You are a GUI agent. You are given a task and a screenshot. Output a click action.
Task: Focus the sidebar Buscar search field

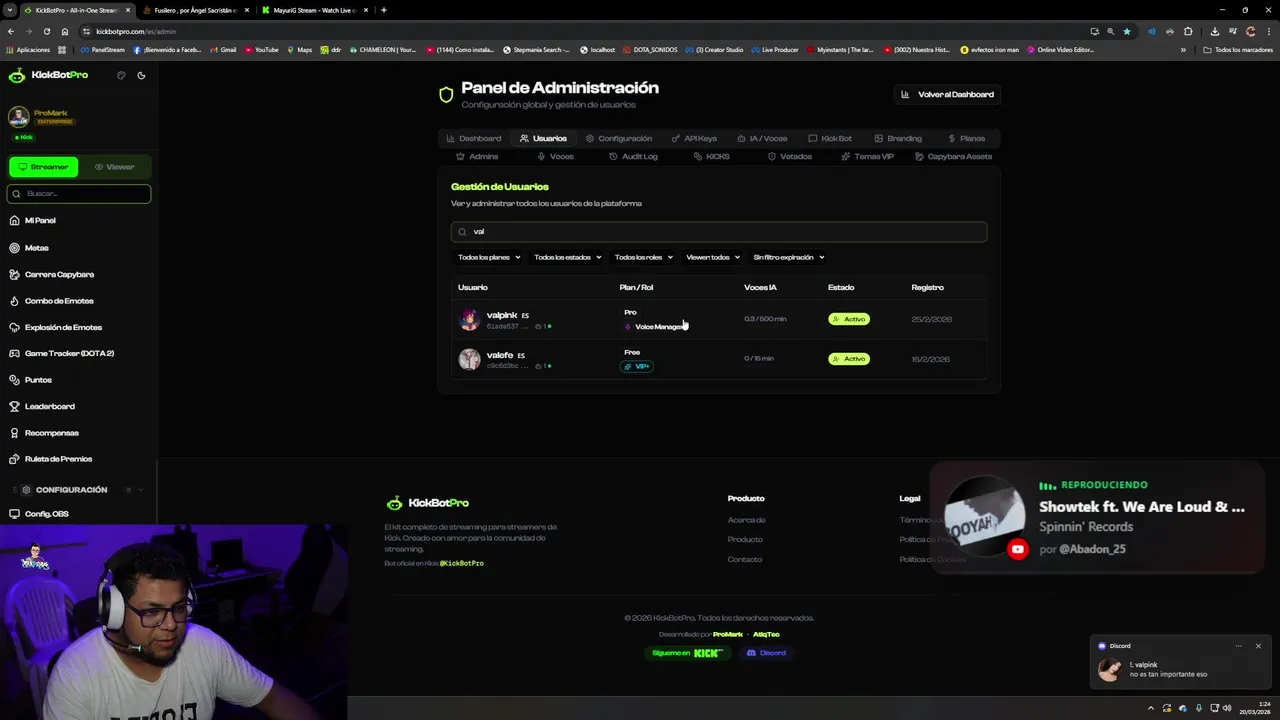tap(79, 193)
